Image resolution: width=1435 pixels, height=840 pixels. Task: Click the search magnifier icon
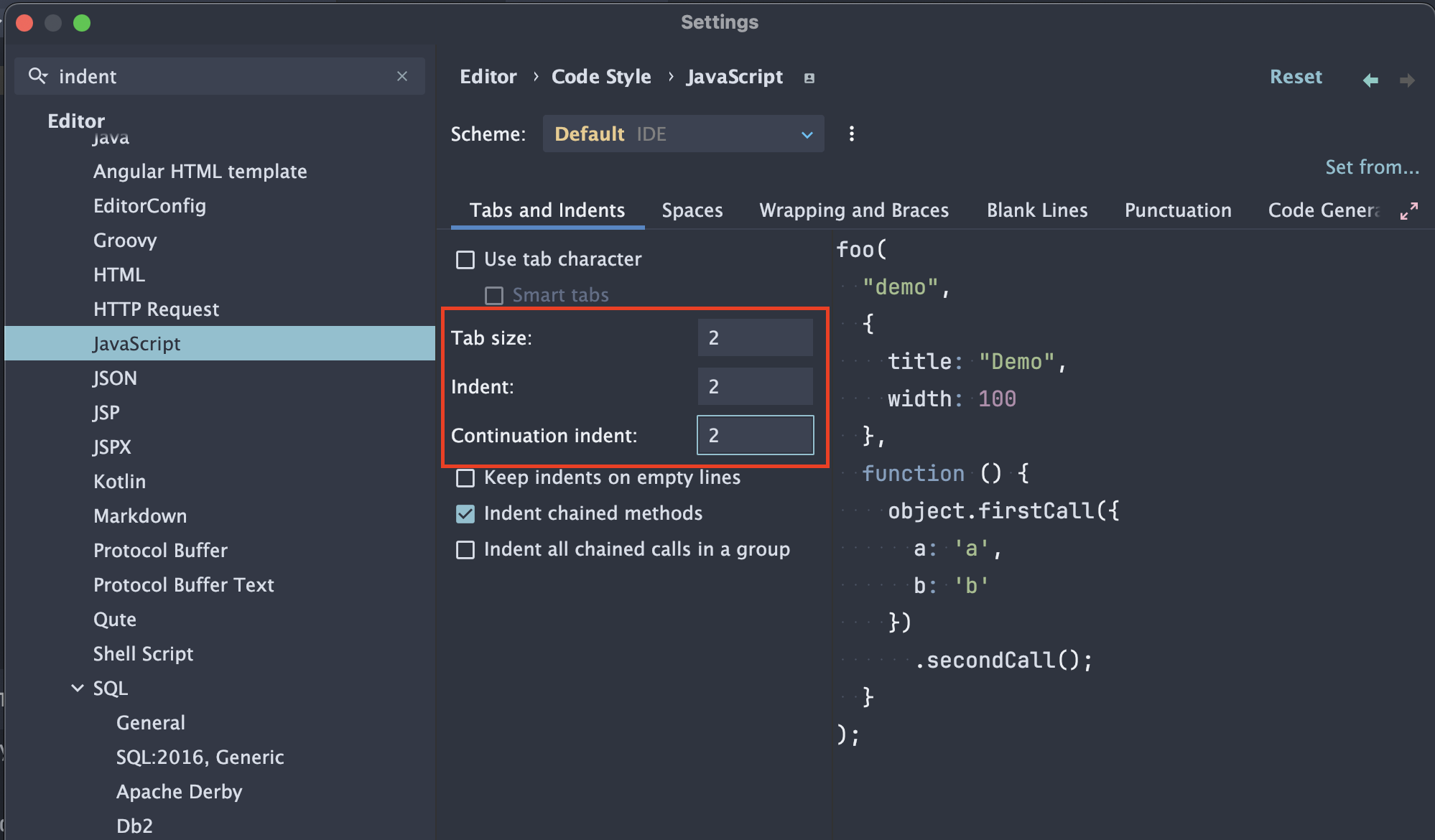click(x=37, y=76)
